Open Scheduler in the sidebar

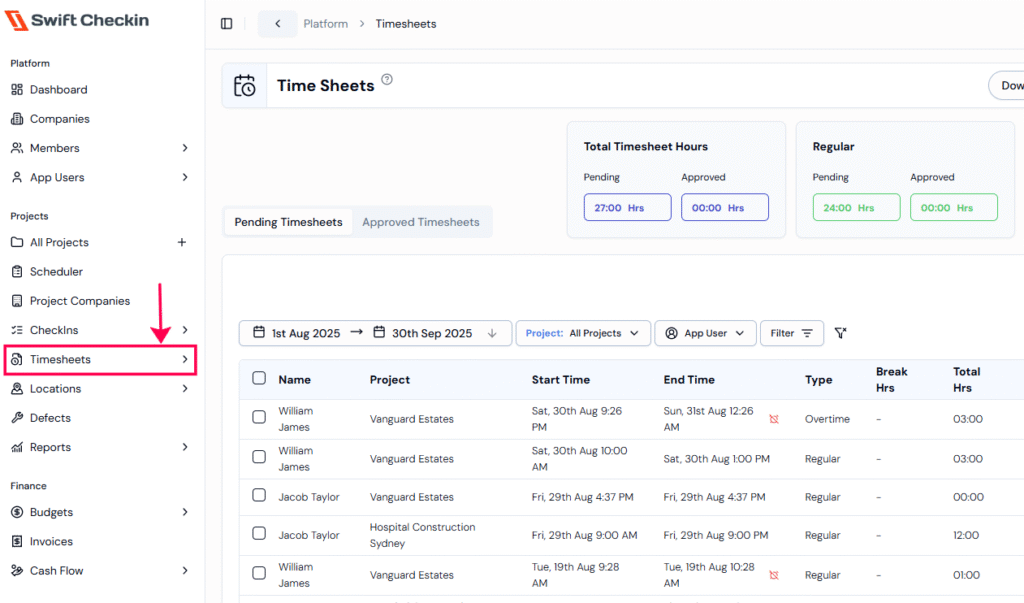coord(56,272)
